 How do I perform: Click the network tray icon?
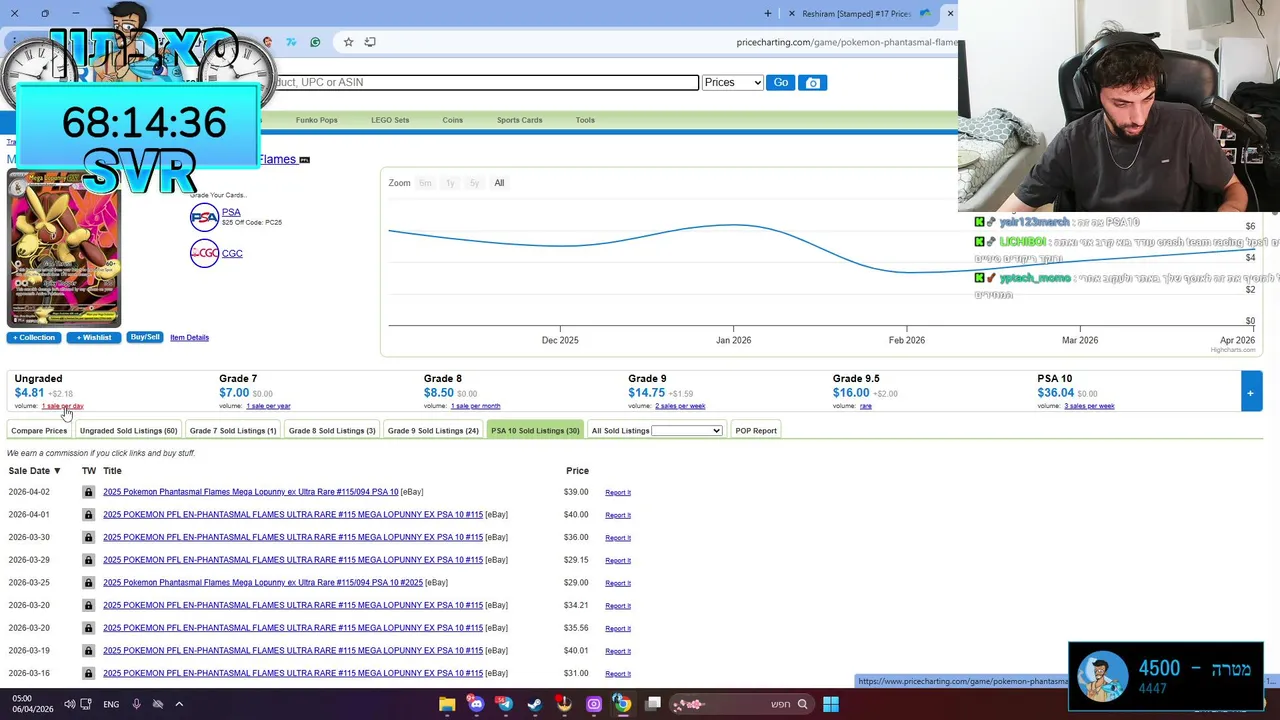pyautogui.click(x=86, y=704)
